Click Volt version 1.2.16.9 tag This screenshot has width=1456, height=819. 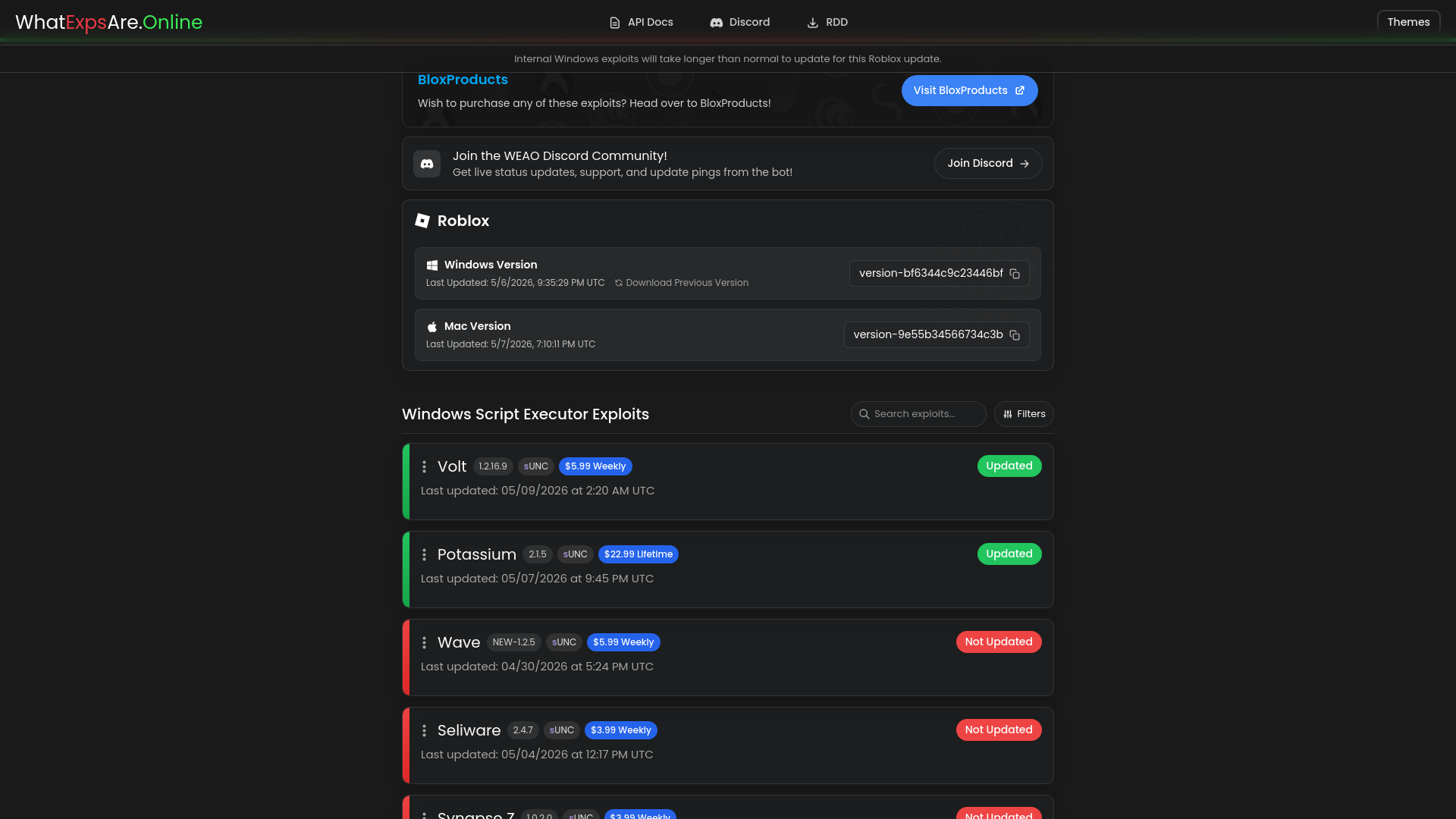click(x=493, y=466)
